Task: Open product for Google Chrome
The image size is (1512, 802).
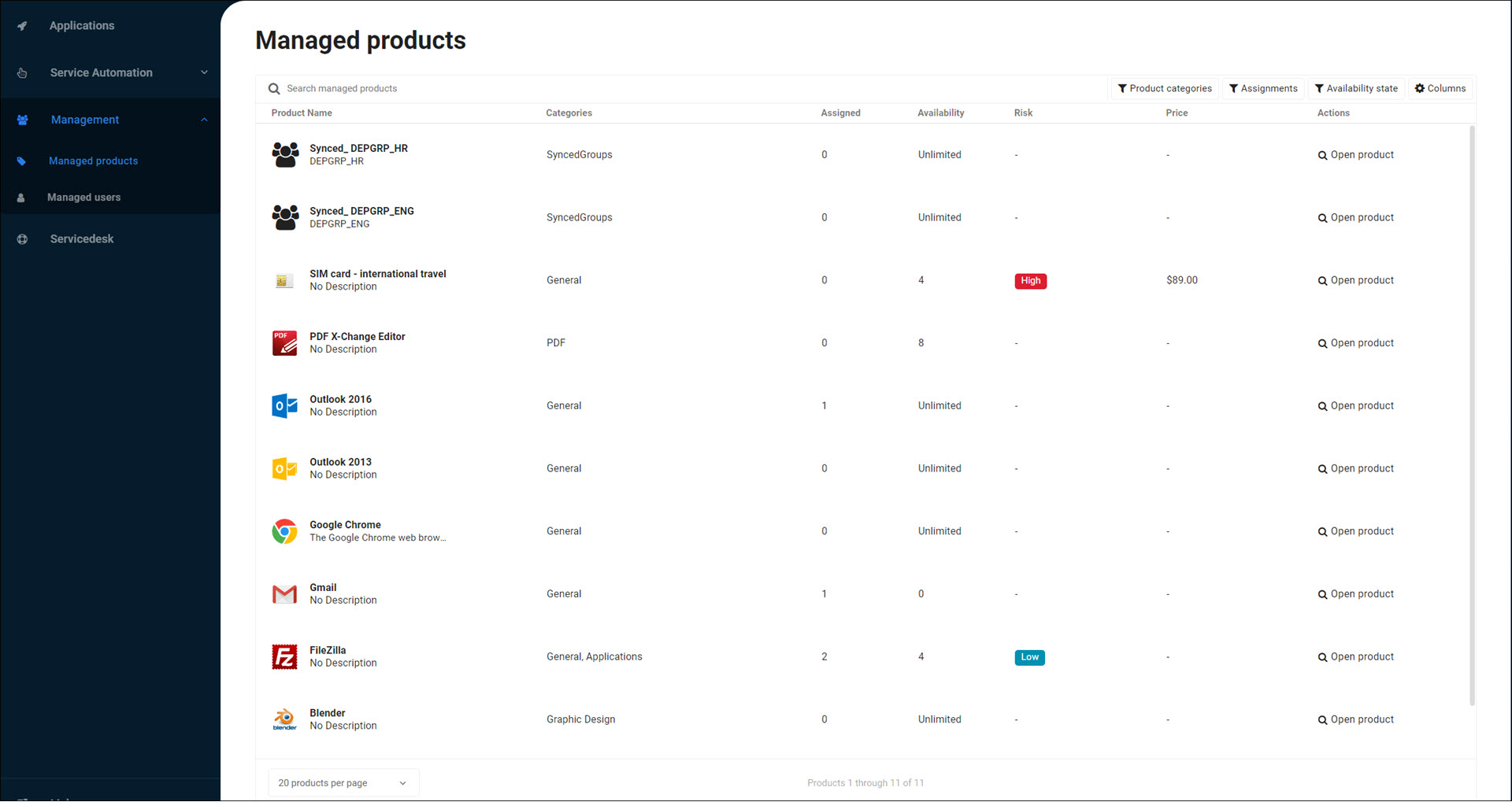Action: [1355, 531]
